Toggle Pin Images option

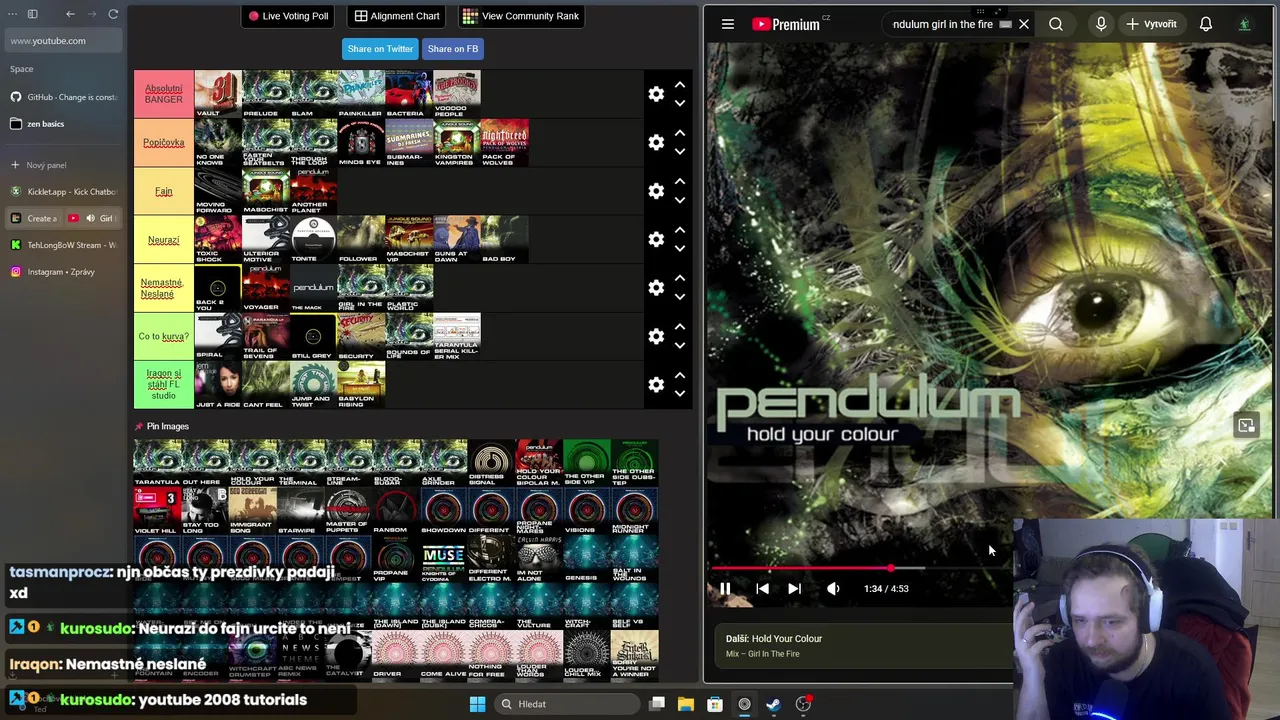[x=162, y=427]
